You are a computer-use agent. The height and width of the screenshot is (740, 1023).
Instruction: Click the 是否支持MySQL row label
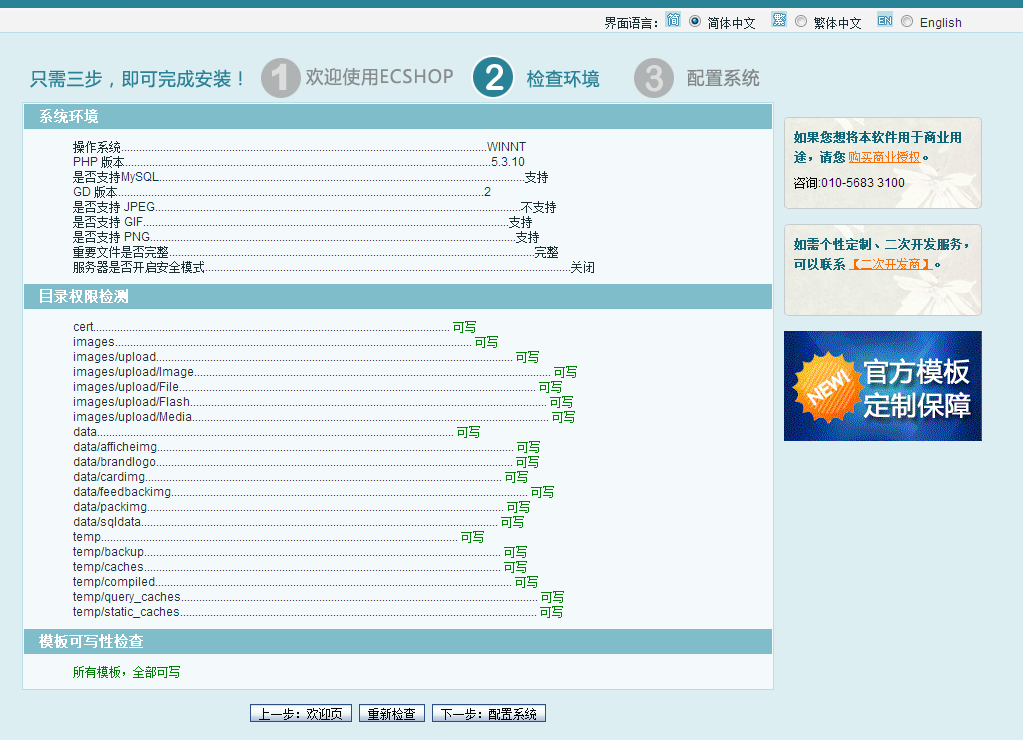[x=115, y=177]
